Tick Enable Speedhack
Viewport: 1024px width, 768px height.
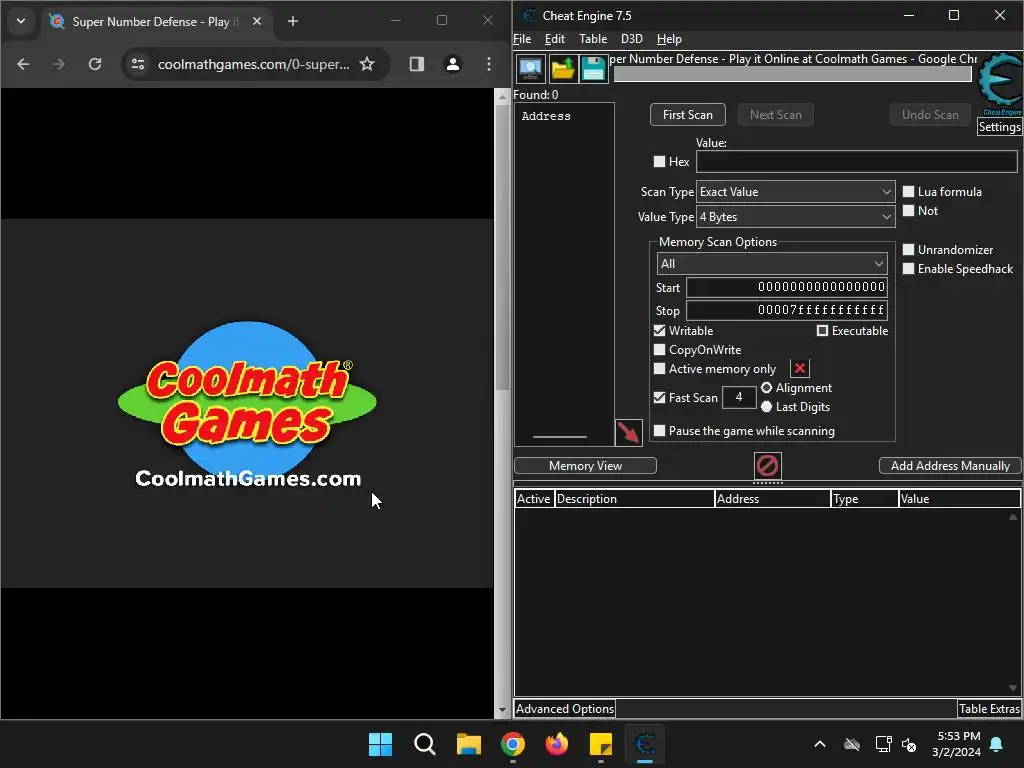coord(908,268)
